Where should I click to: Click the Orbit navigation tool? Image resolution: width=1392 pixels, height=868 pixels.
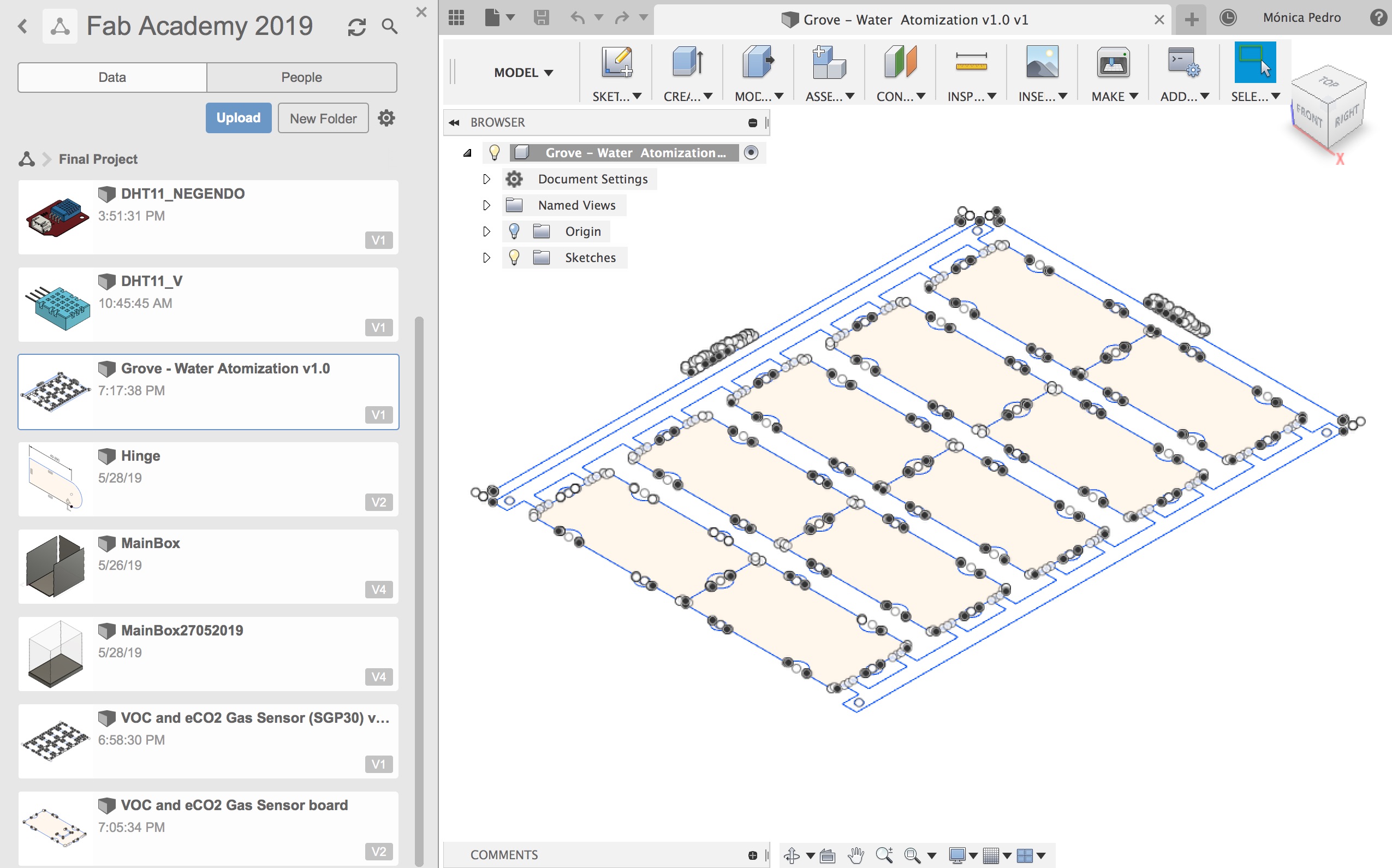pyautogui.click(x=792, y=855)
